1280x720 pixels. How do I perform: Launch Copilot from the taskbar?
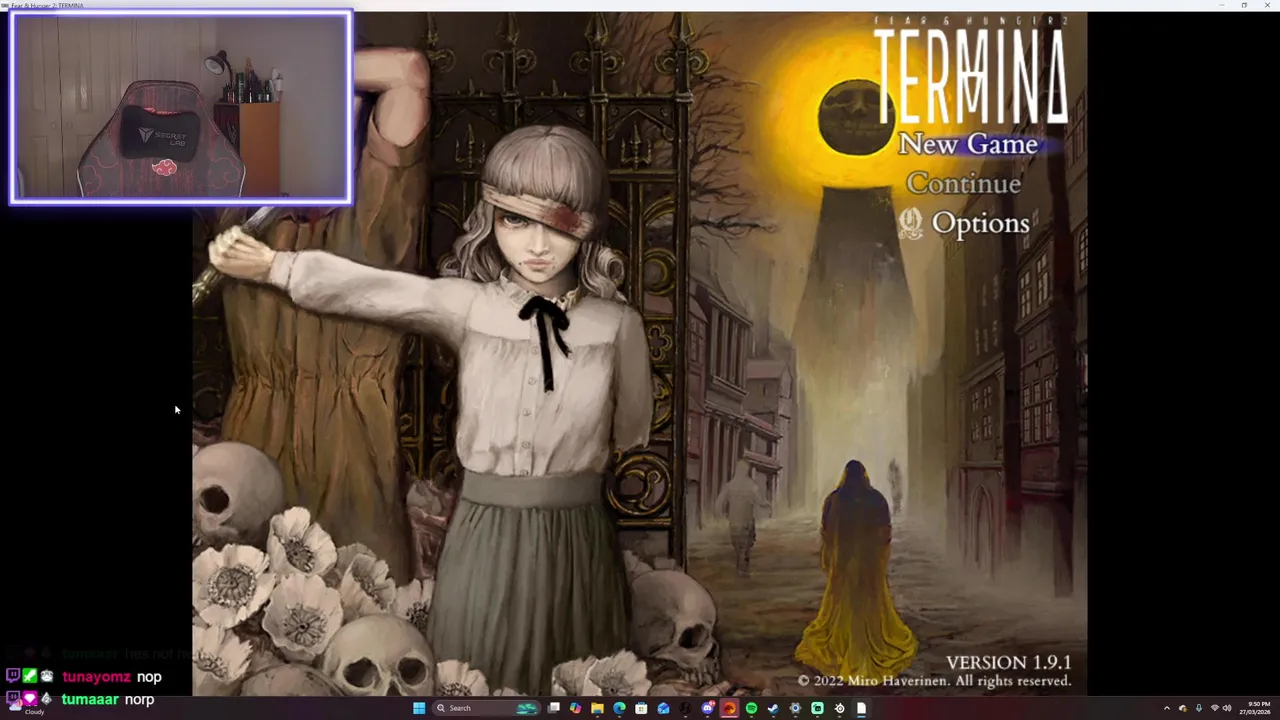click(x=575, y=708)
